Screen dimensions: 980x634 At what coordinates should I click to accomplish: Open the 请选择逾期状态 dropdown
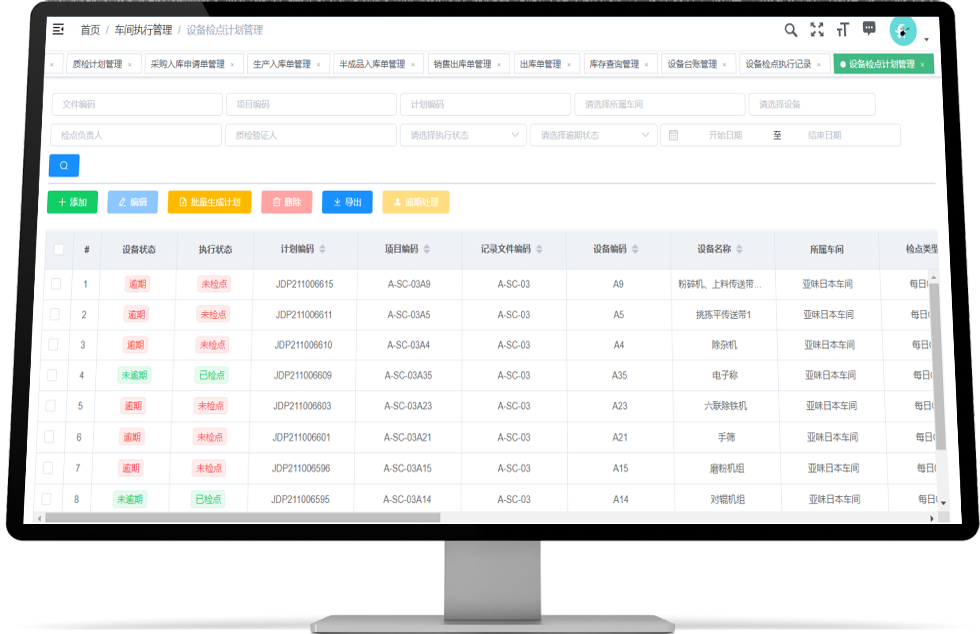(593, 135)
